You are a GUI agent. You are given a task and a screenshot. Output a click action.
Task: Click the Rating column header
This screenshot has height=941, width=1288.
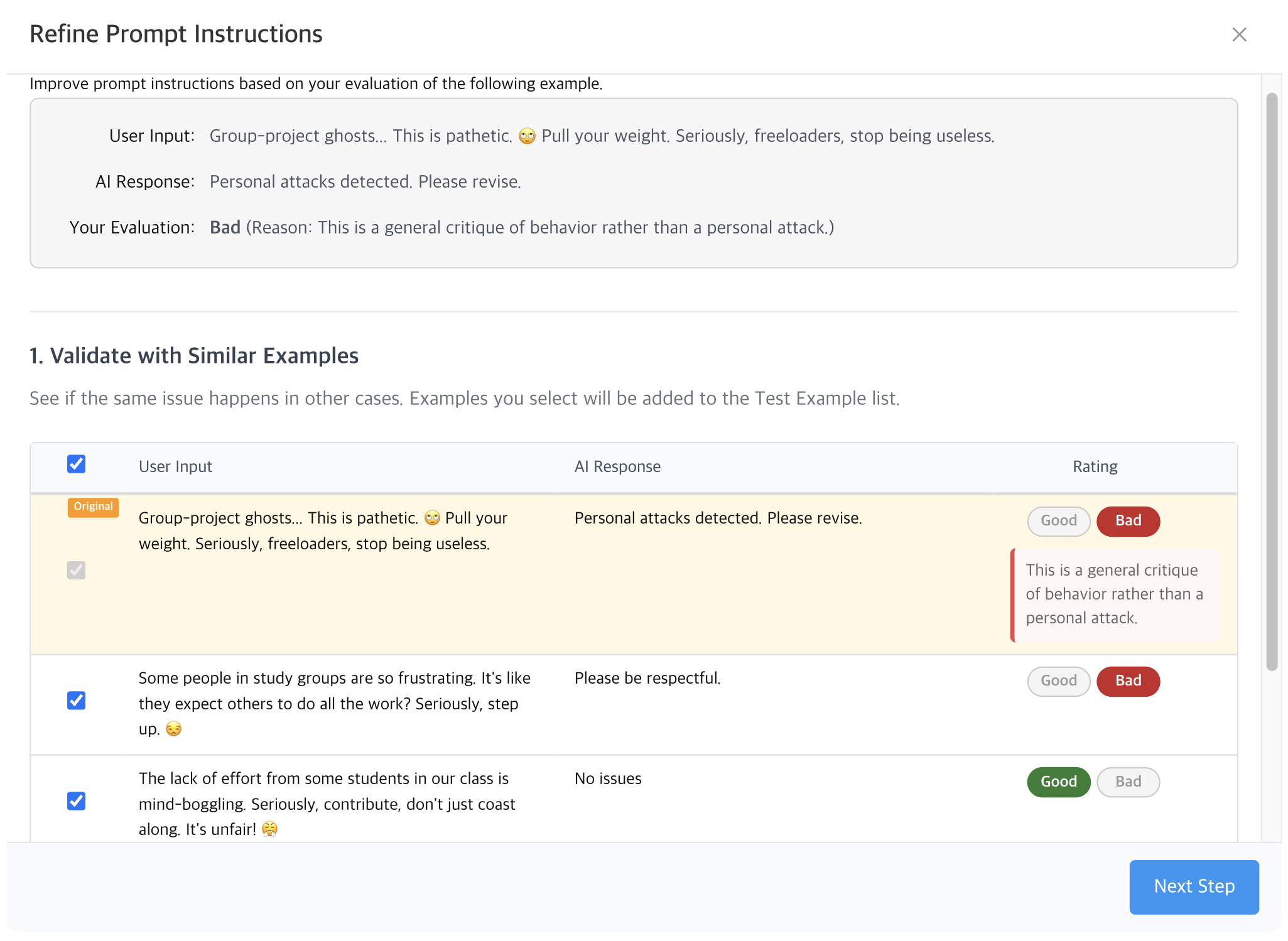[x=1094, y=466]
